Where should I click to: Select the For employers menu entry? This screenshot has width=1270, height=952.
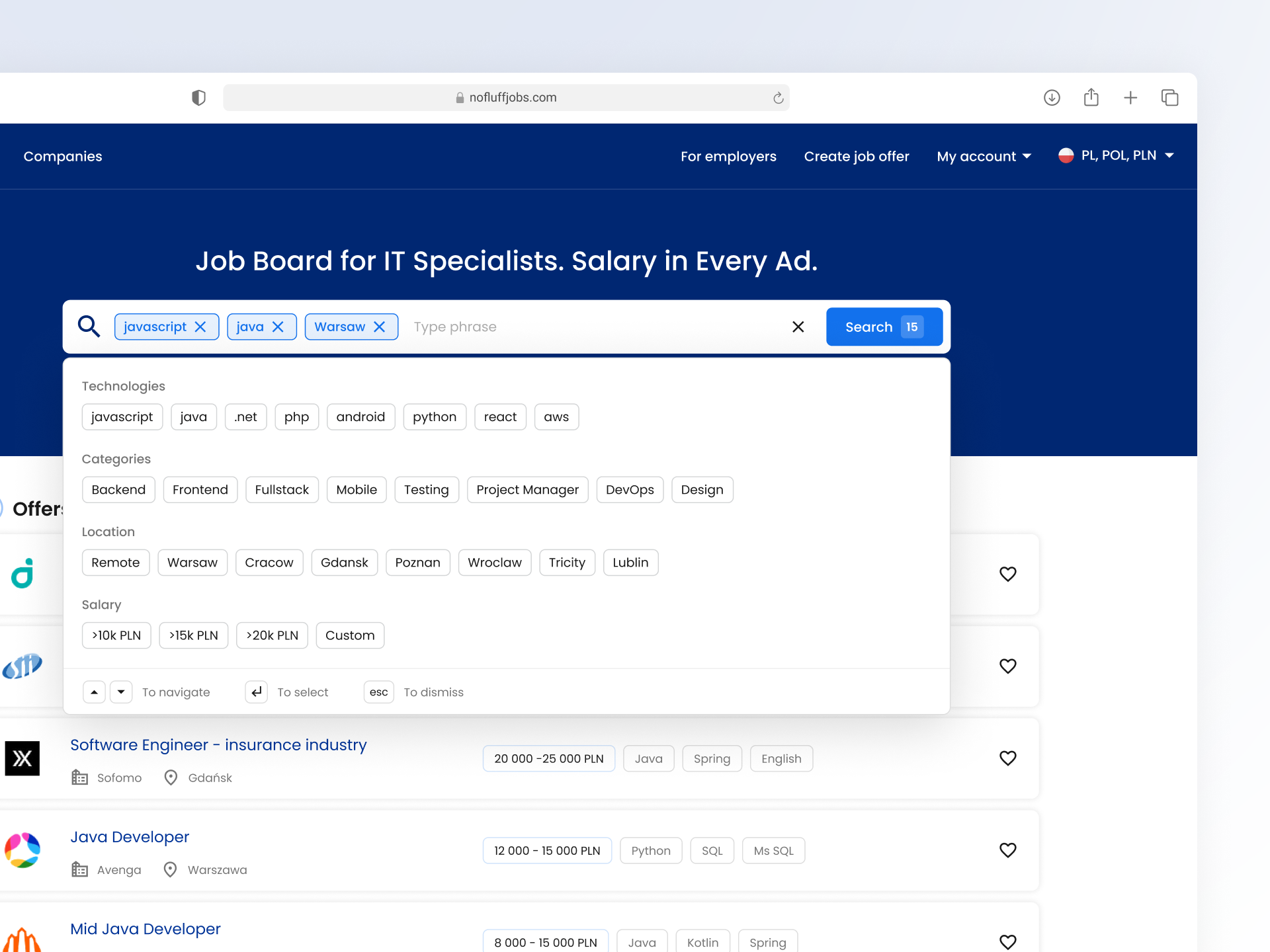pos(728,156)
